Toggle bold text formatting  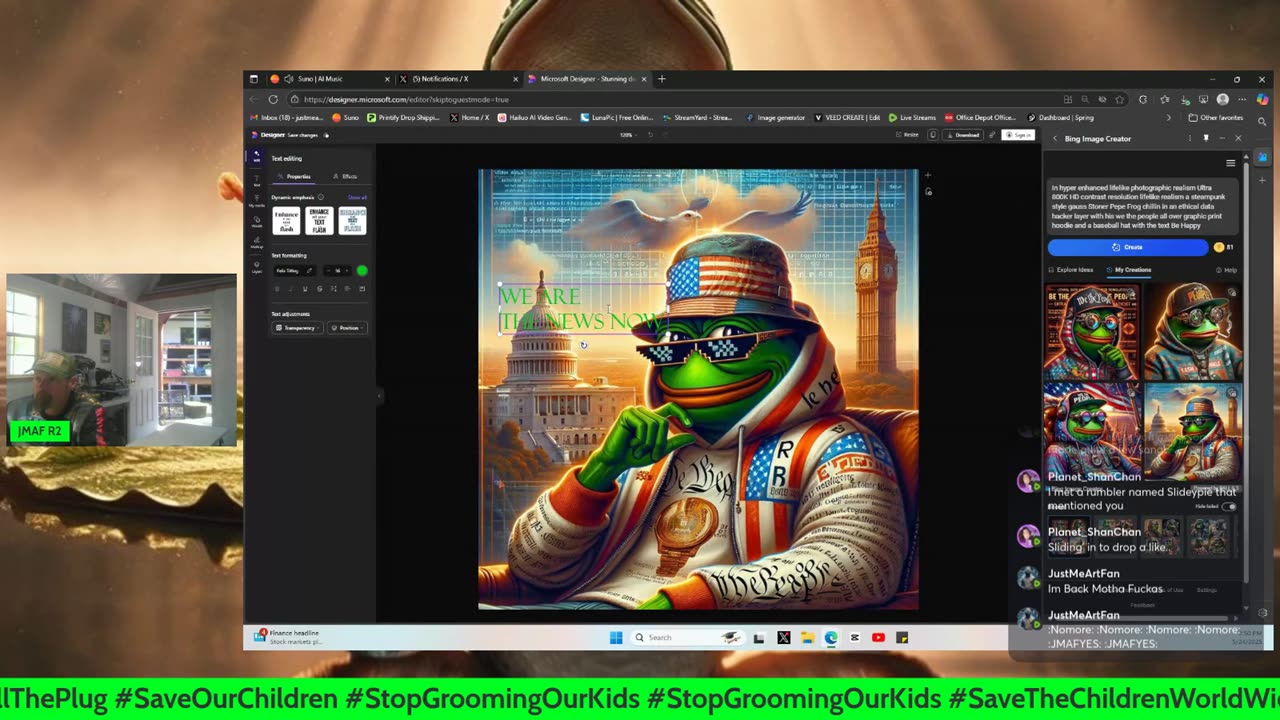(277, 289)
